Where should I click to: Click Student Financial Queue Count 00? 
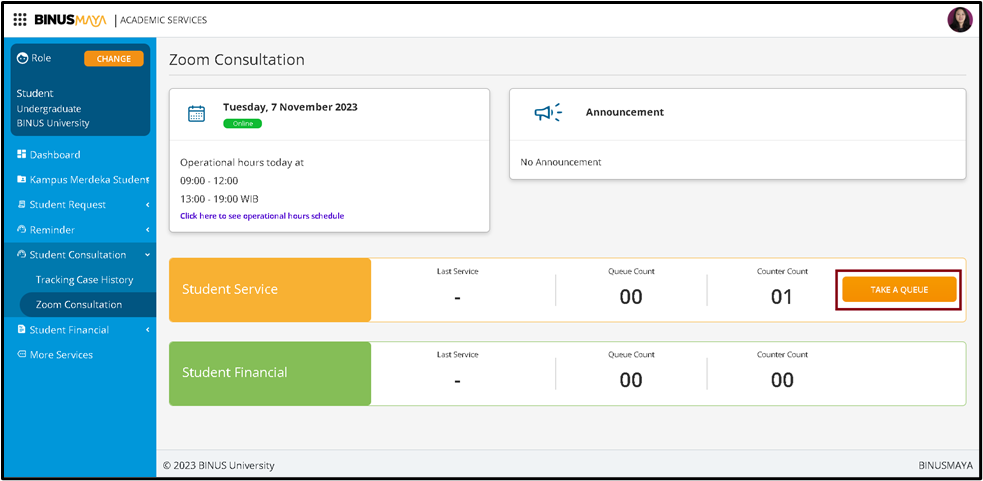631,380
